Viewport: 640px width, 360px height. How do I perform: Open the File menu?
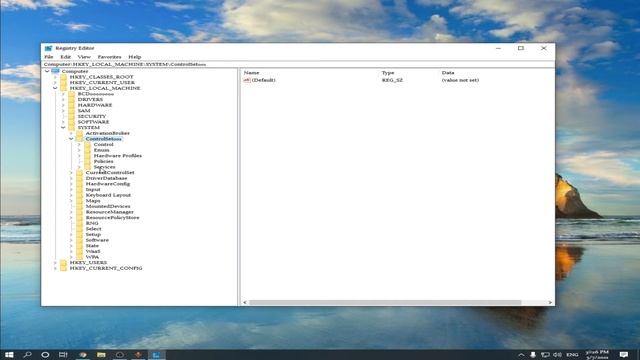(x=49, y=57)
